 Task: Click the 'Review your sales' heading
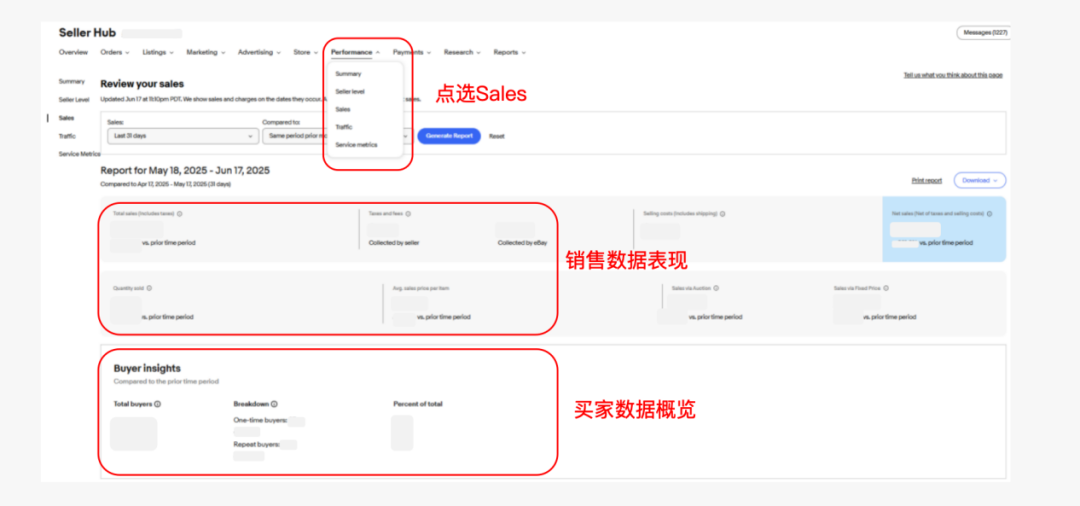(142, 84)
